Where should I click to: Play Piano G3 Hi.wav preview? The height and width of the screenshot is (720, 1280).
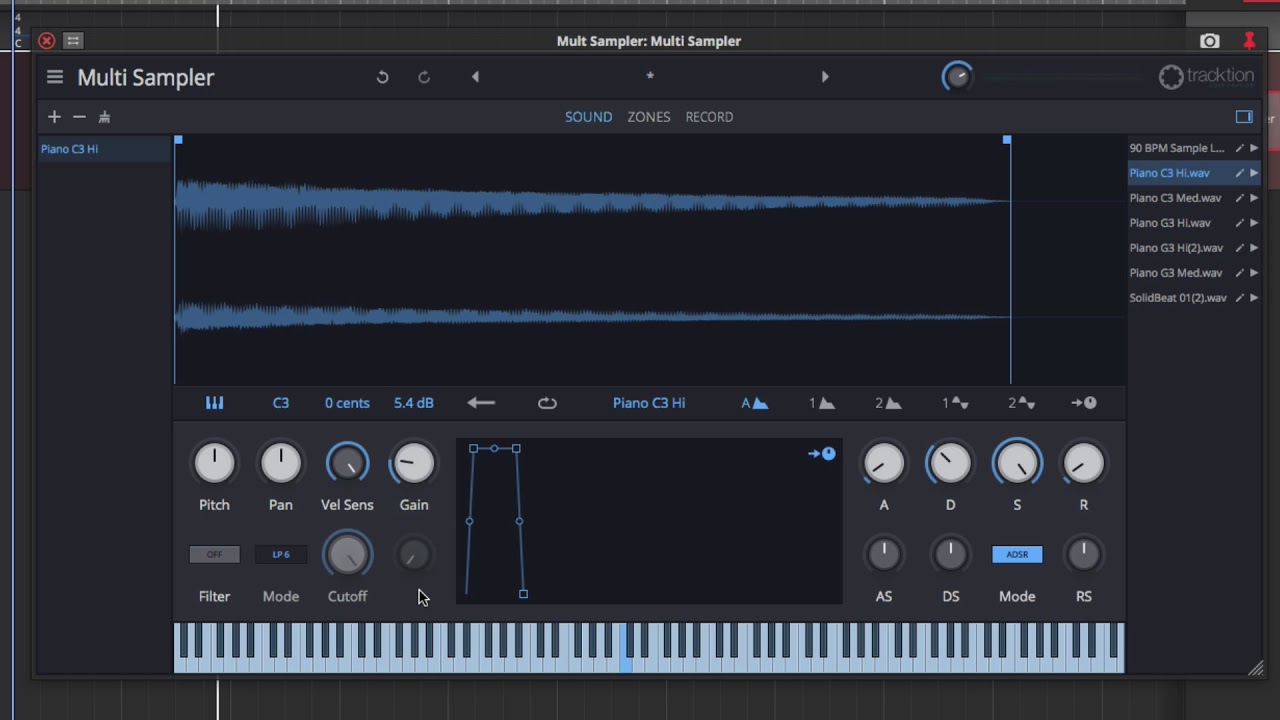1254,223
